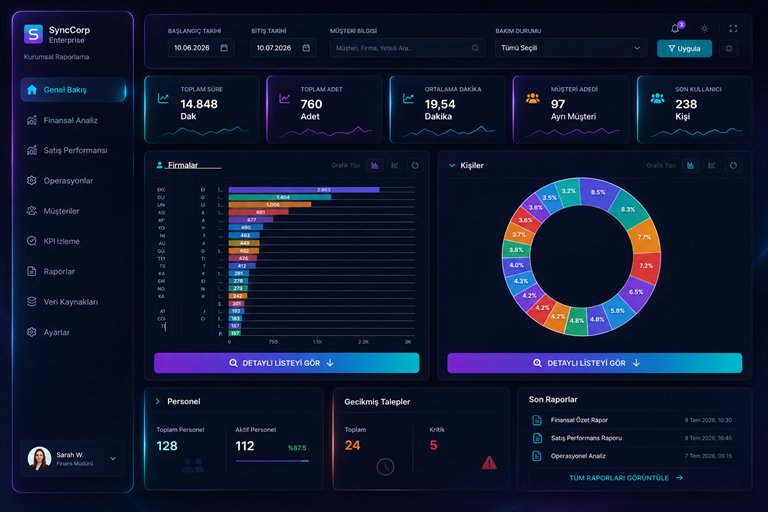Collapse the Kişiler panel chevron
This screenshot has width=768, height=512.
point(452,166)
